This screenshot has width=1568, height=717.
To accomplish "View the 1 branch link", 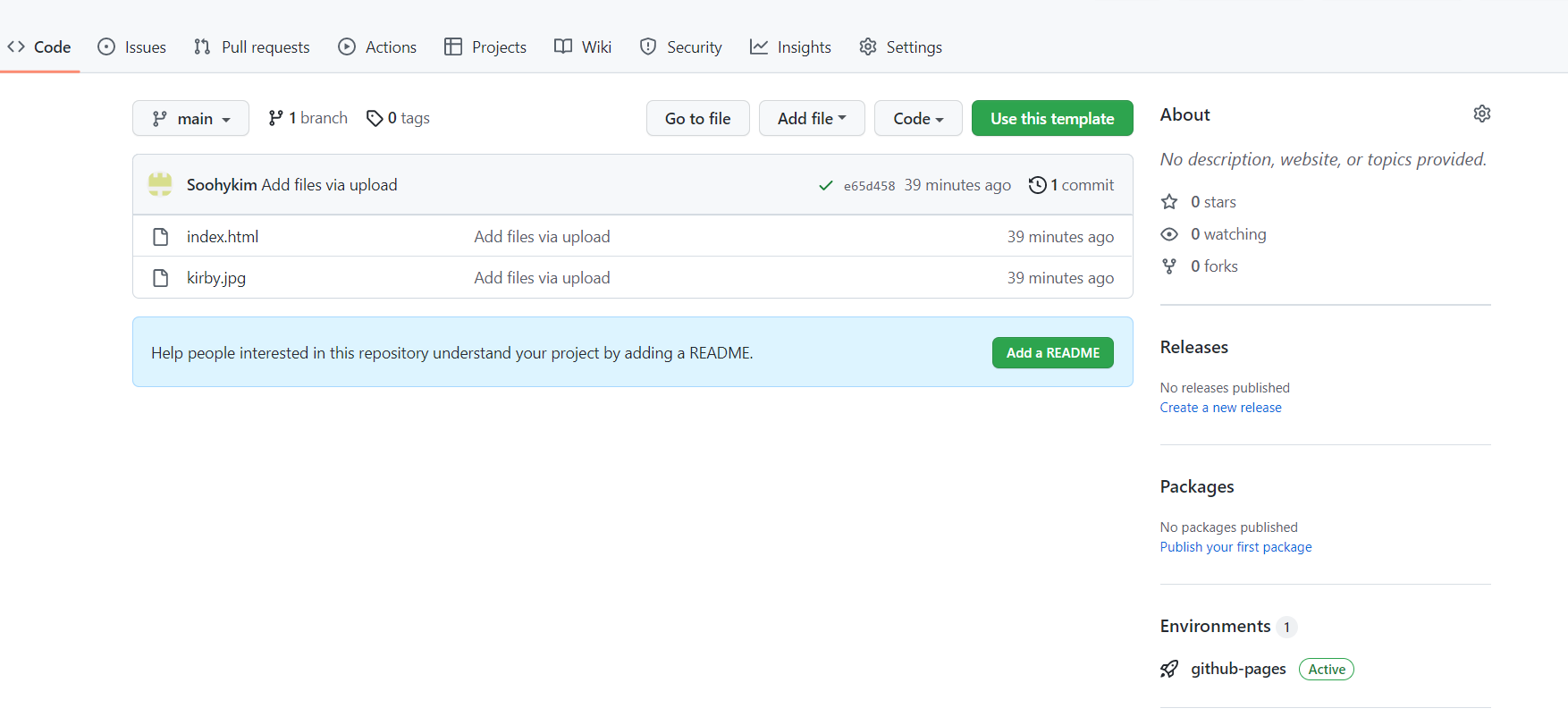I will pyautogui.click(x=308, y=118).
